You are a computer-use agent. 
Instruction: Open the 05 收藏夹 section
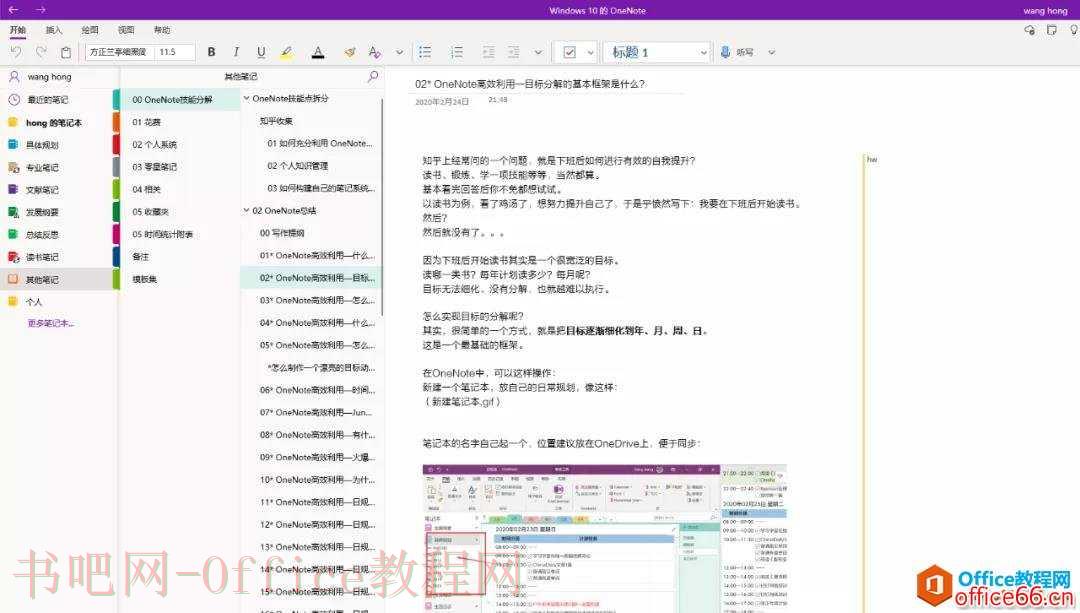[x=179, y=211]
